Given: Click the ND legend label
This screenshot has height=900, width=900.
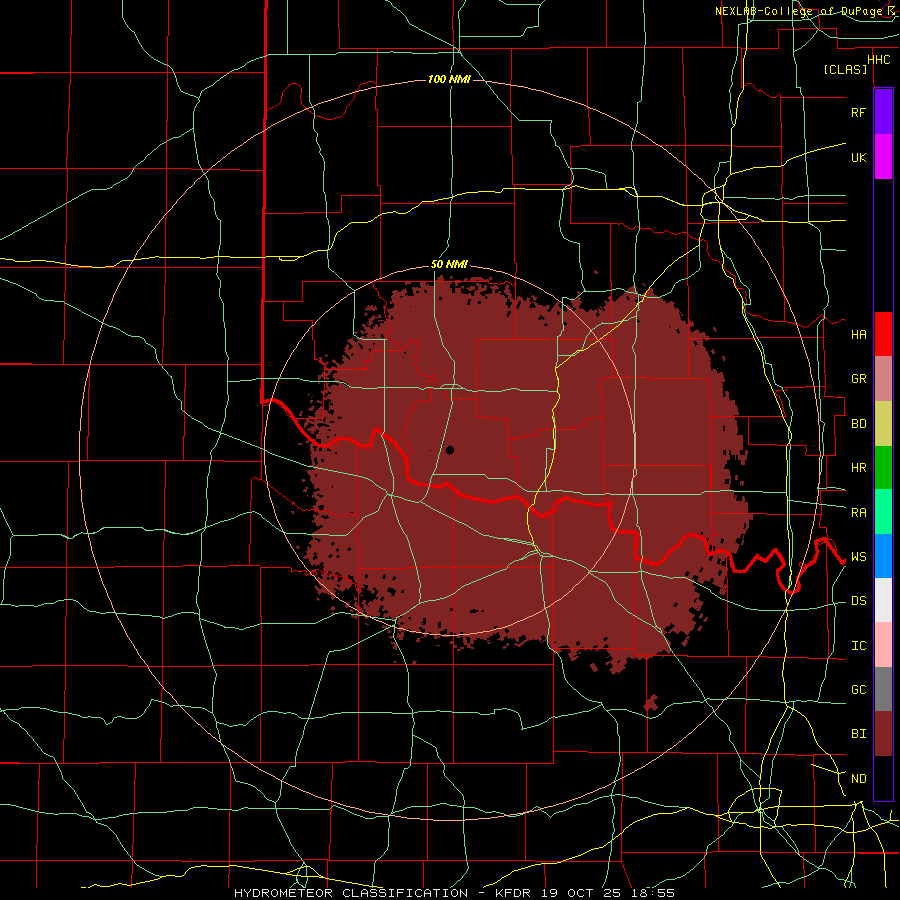Looking at the screenshot, I should [x=858, y=779].
